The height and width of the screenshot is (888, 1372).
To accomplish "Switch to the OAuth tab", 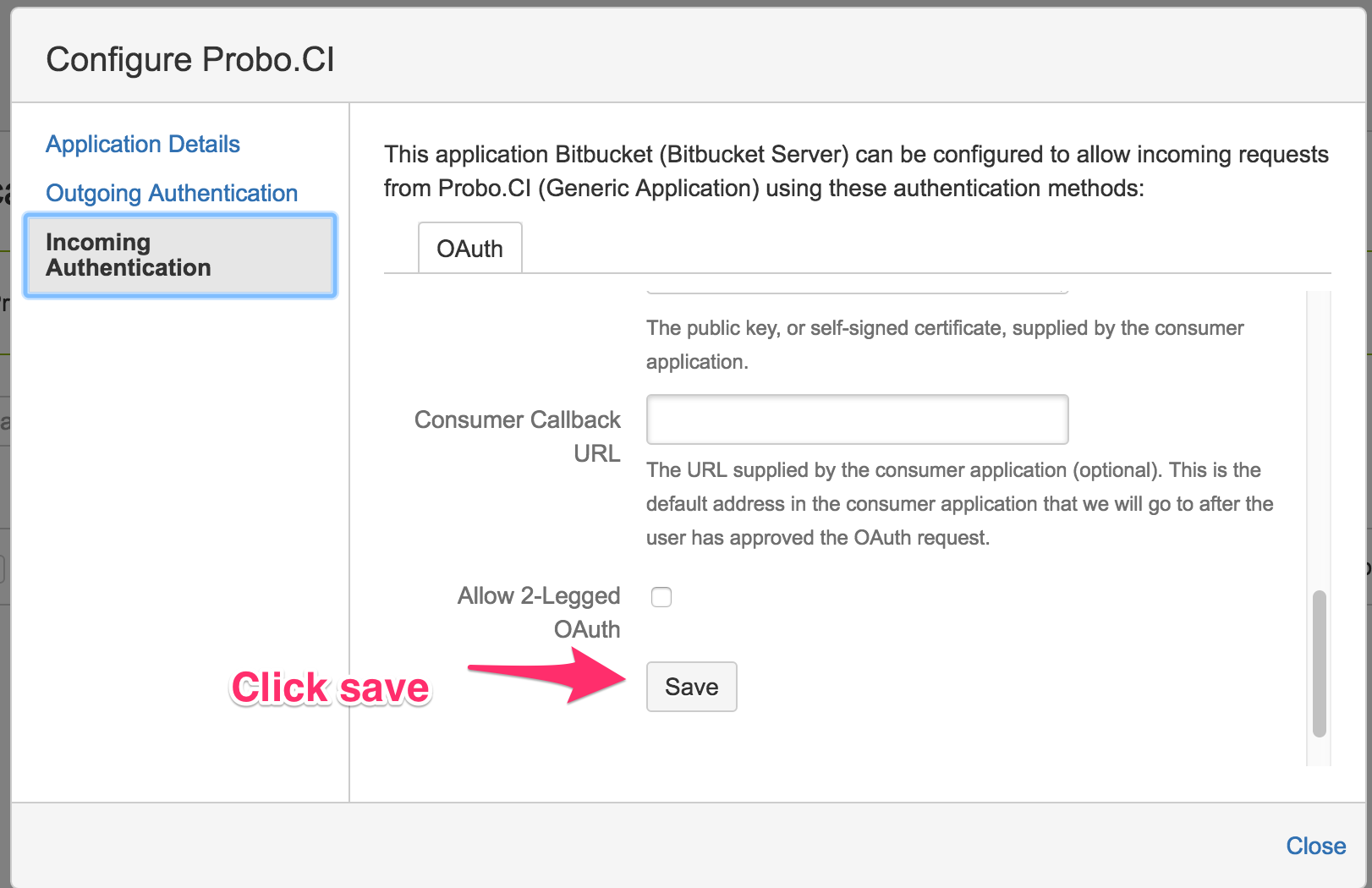I will click(x=469, y=249).
